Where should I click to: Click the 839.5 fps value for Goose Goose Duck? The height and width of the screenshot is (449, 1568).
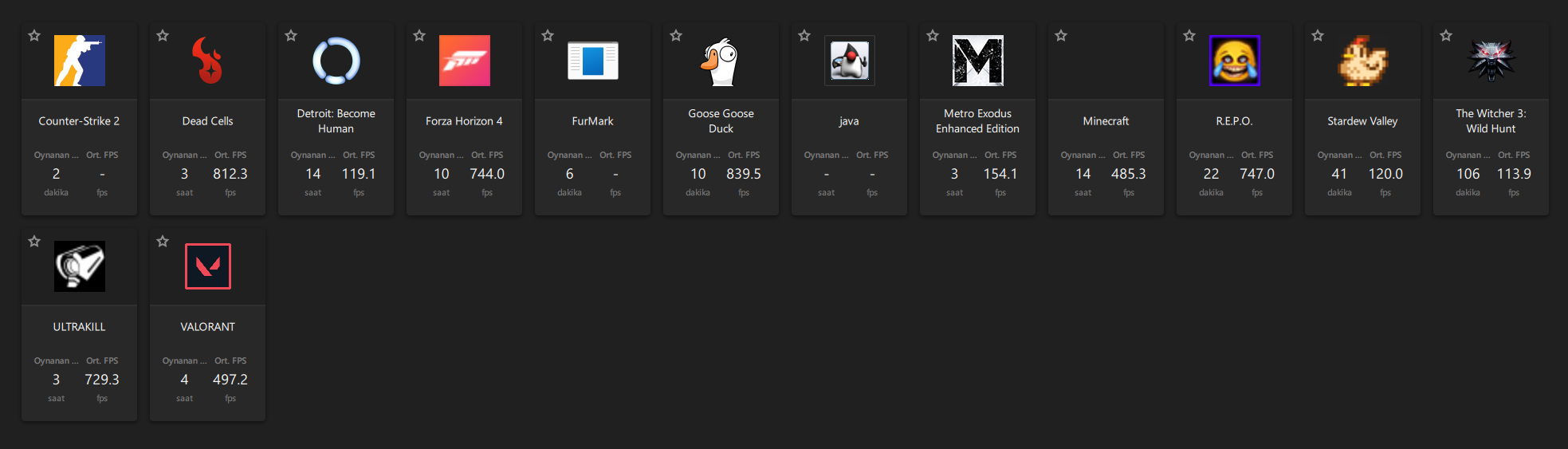tap(744, 174)
